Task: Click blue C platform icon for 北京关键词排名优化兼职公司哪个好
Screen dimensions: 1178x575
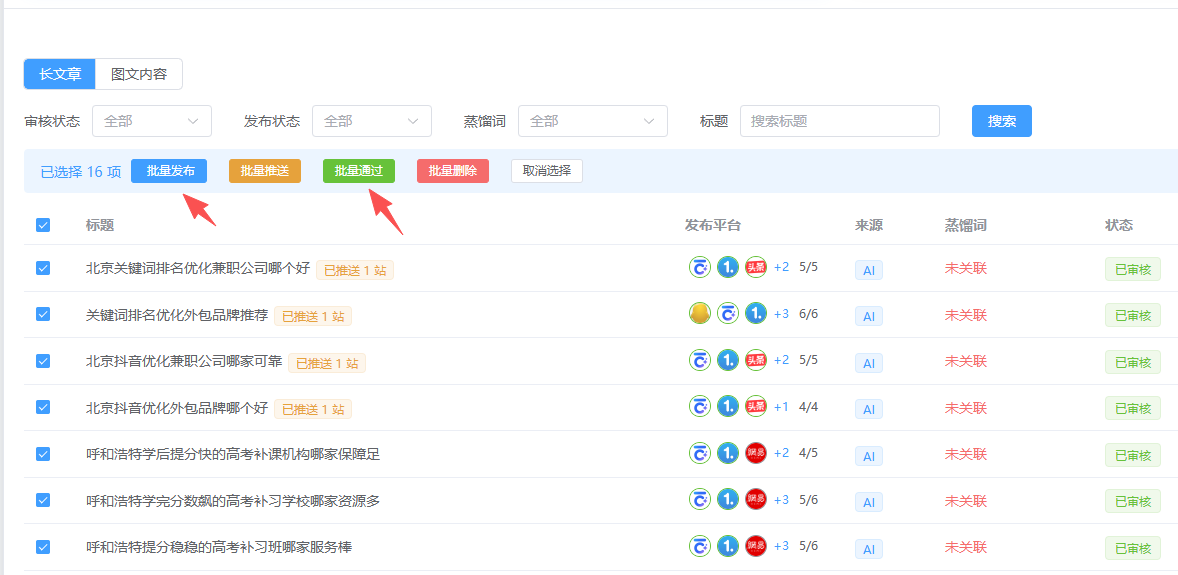Action: coord(700,267)
